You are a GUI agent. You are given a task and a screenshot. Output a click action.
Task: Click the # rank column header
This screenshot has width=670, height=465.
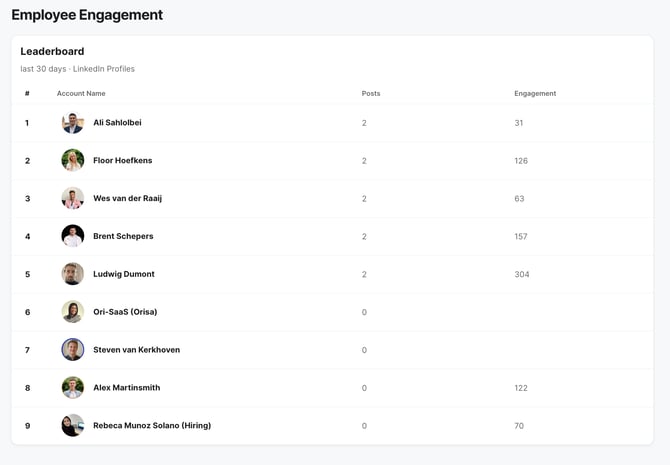pos(27,93)
